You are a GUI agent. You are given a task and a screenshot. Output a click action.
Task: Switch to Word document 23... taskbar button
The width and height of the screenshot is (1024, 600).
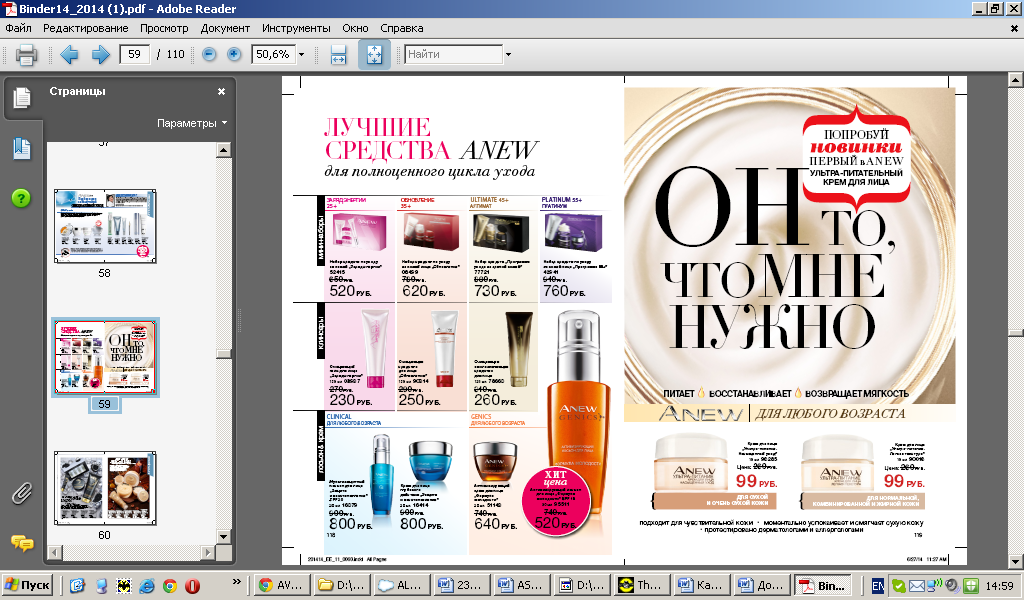coord(462,585)
